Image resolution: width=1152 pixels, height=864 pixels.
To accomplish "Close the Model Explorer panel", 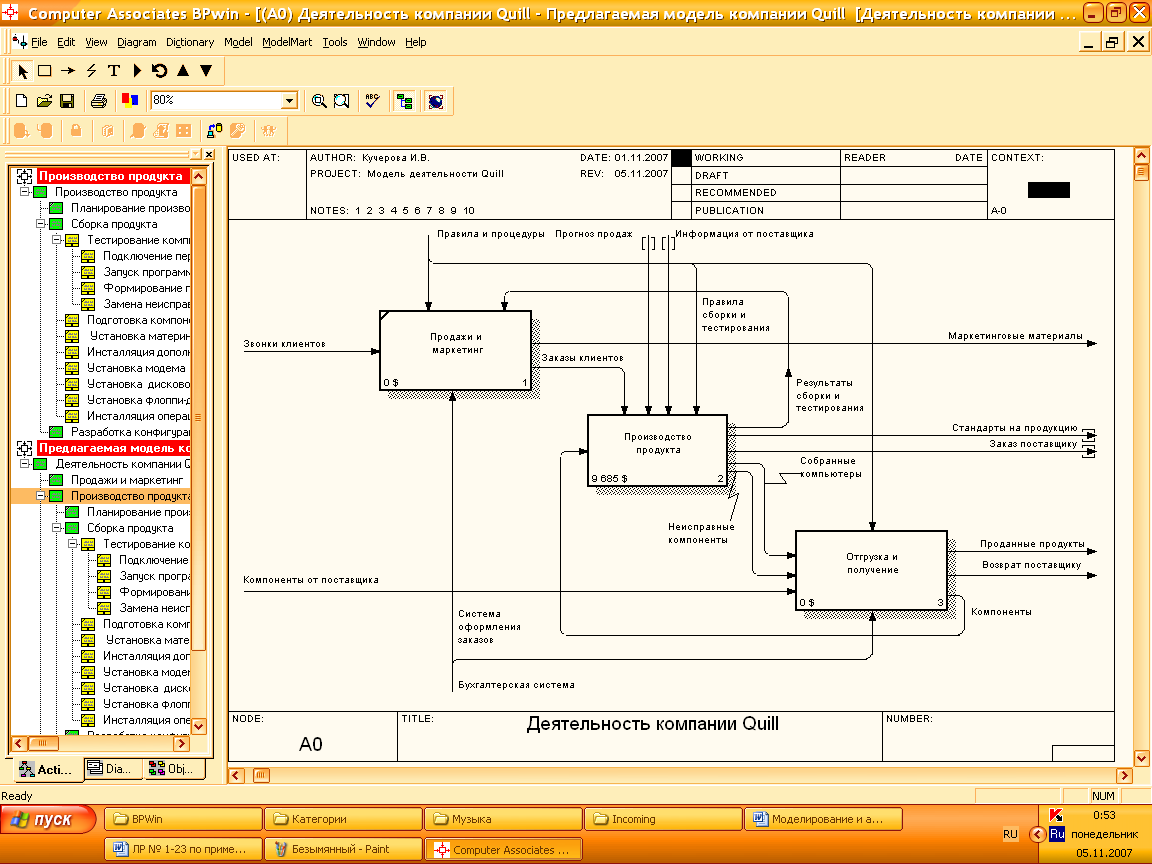I will pos(209,154).
